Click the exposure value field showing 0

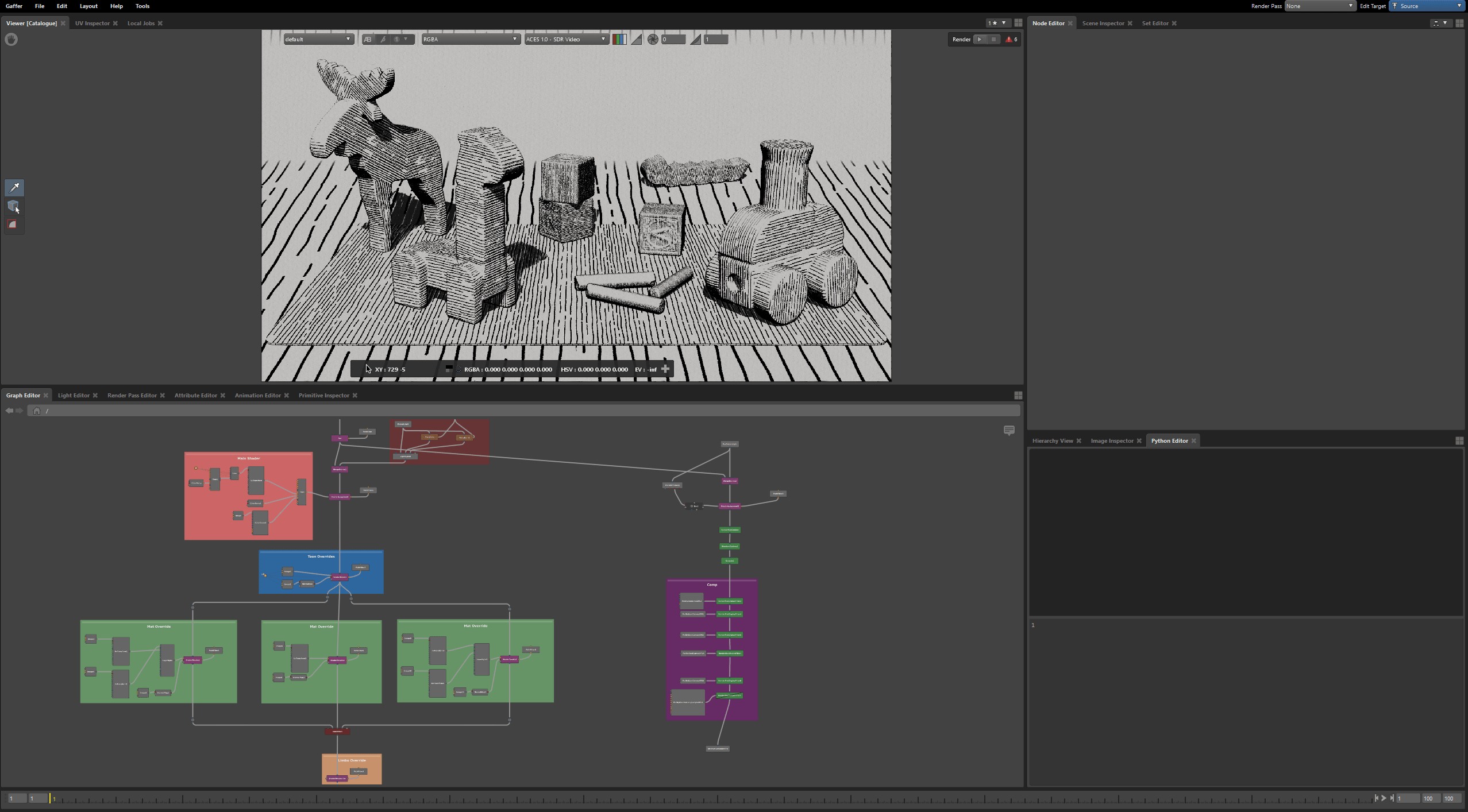673,39
